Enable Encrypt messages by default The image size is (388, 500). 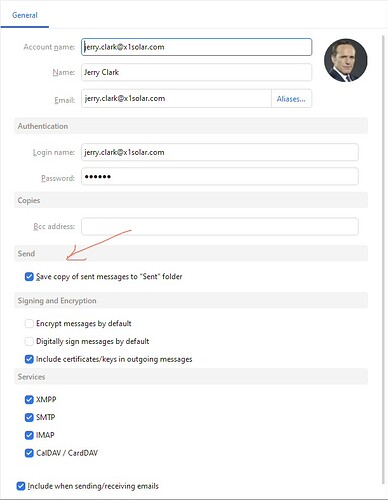[29, 324]
